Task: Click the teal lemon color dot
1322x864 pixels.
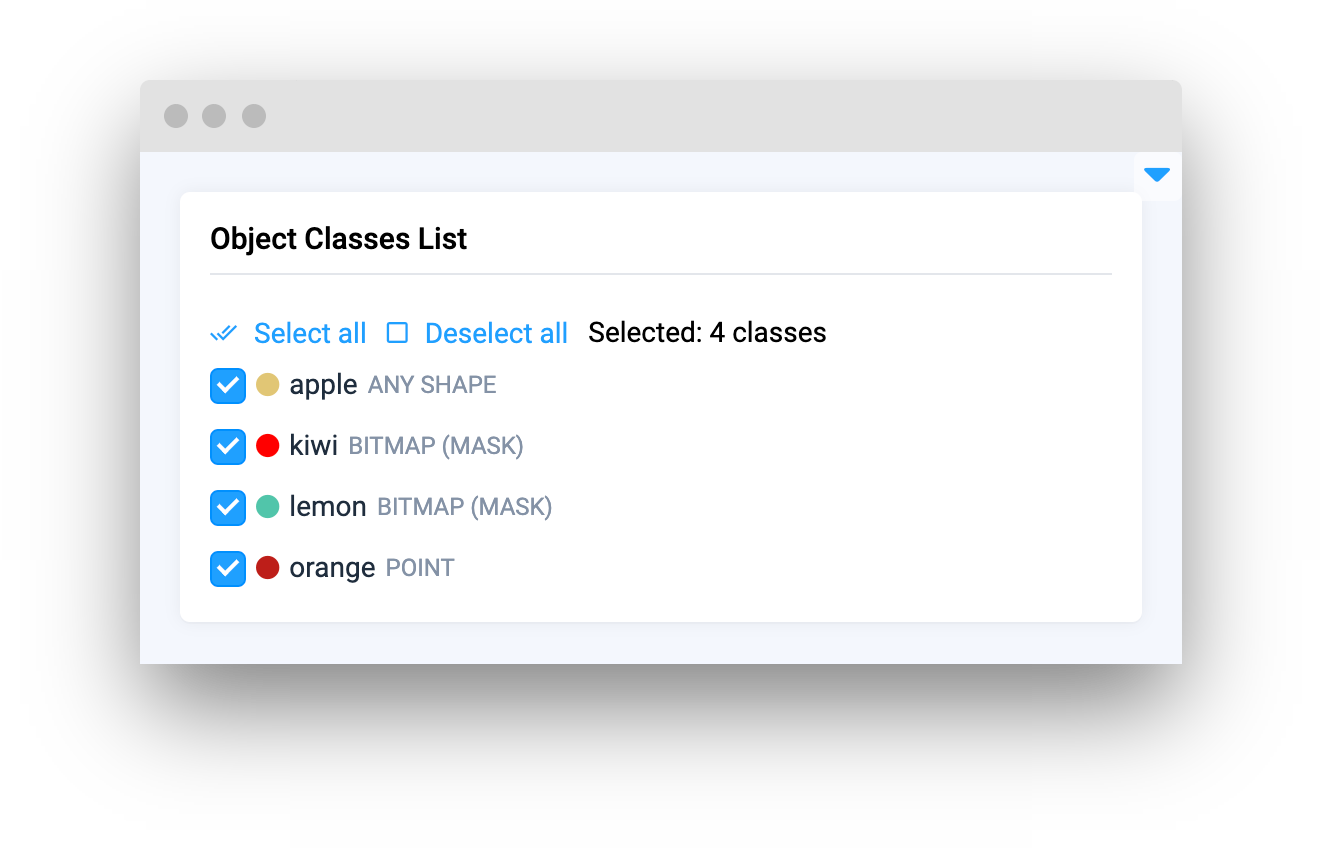Action: pyautogui.click(x=267, y=507)
